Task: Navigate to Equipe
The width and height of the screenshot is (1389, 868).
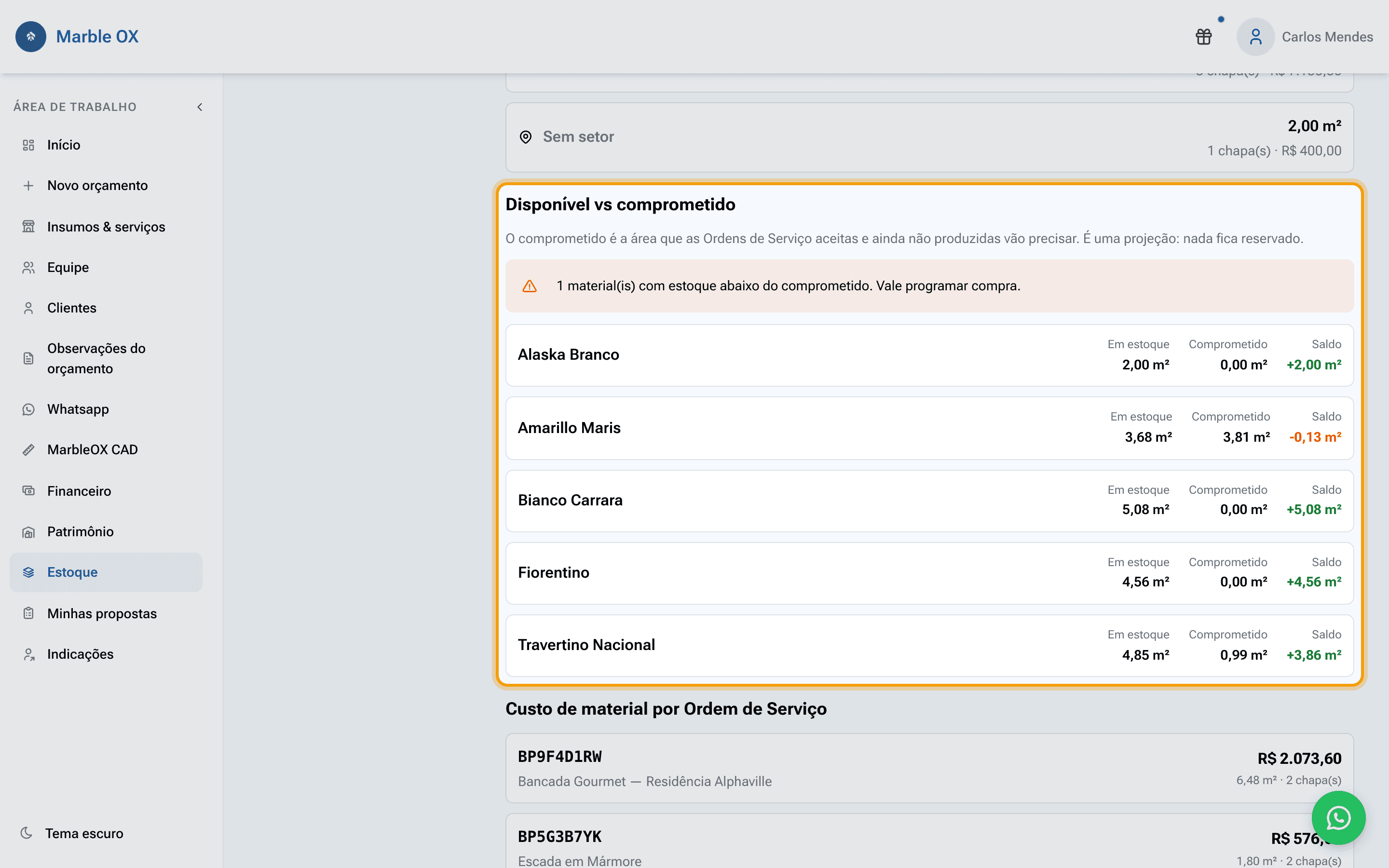Action: 106,268
